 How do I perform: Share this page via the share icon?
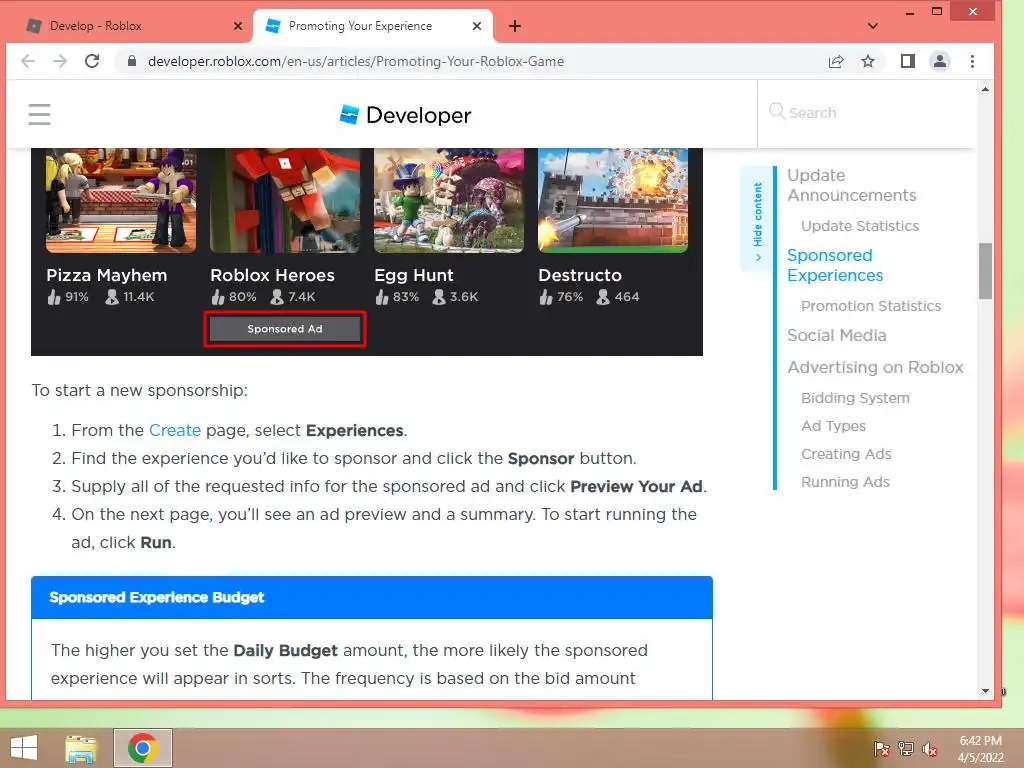[836, 61]
